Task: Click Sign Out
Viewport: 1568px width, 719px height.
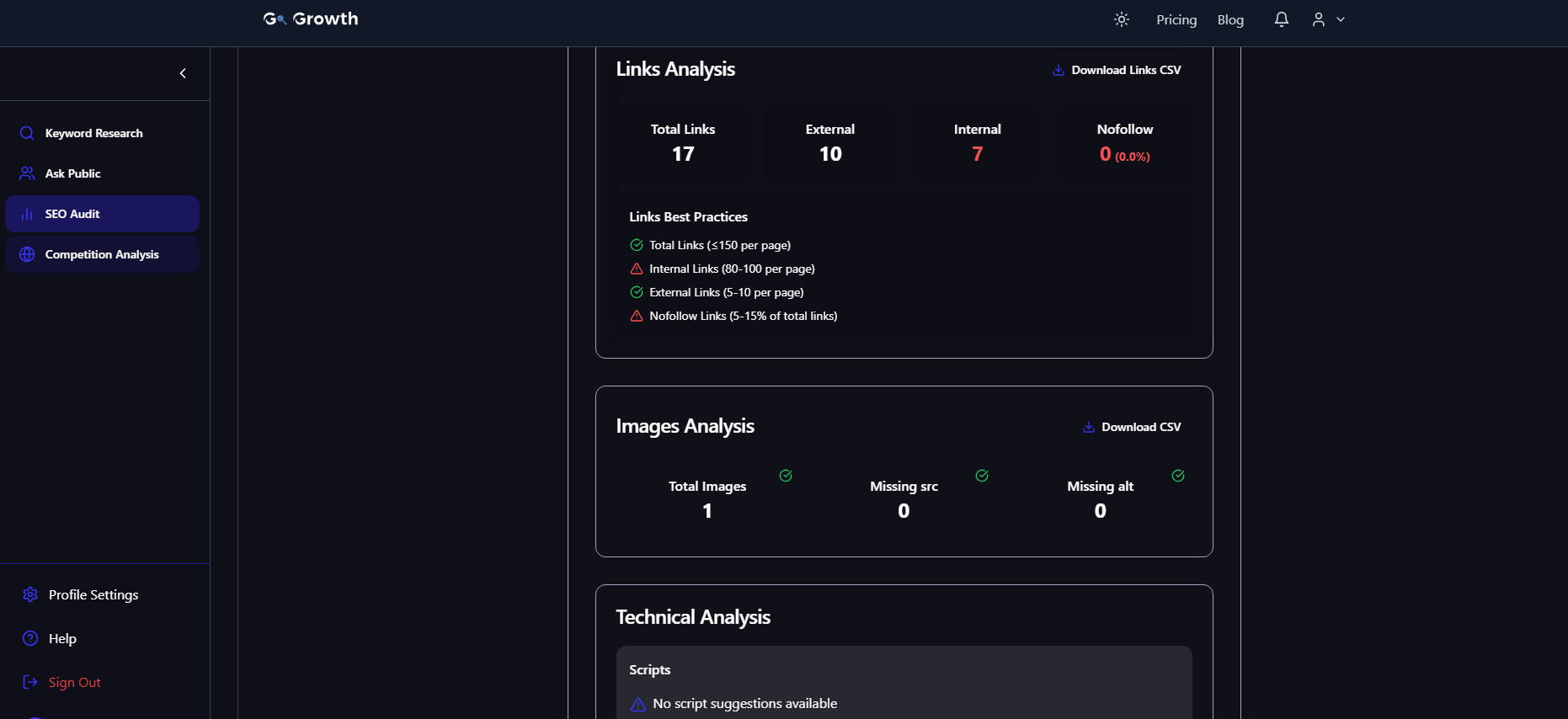Action: pos(74,682)
